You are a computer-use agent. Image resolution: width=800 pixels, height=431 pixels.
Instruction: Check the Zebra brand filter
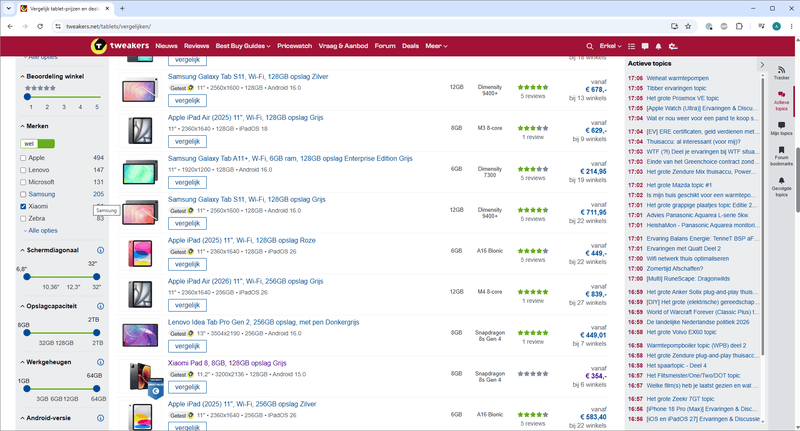[x=23, y=218]
